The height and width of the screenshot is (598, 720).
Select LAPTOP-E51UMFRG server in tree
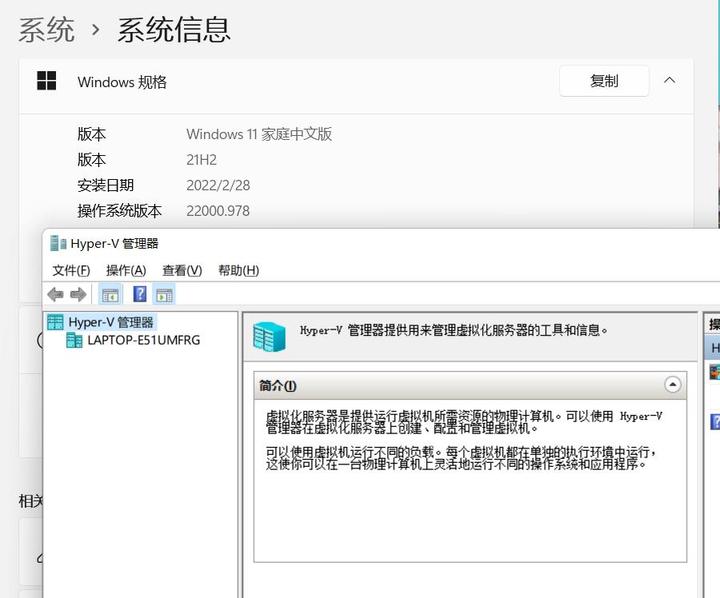click(x=133, y=340)
